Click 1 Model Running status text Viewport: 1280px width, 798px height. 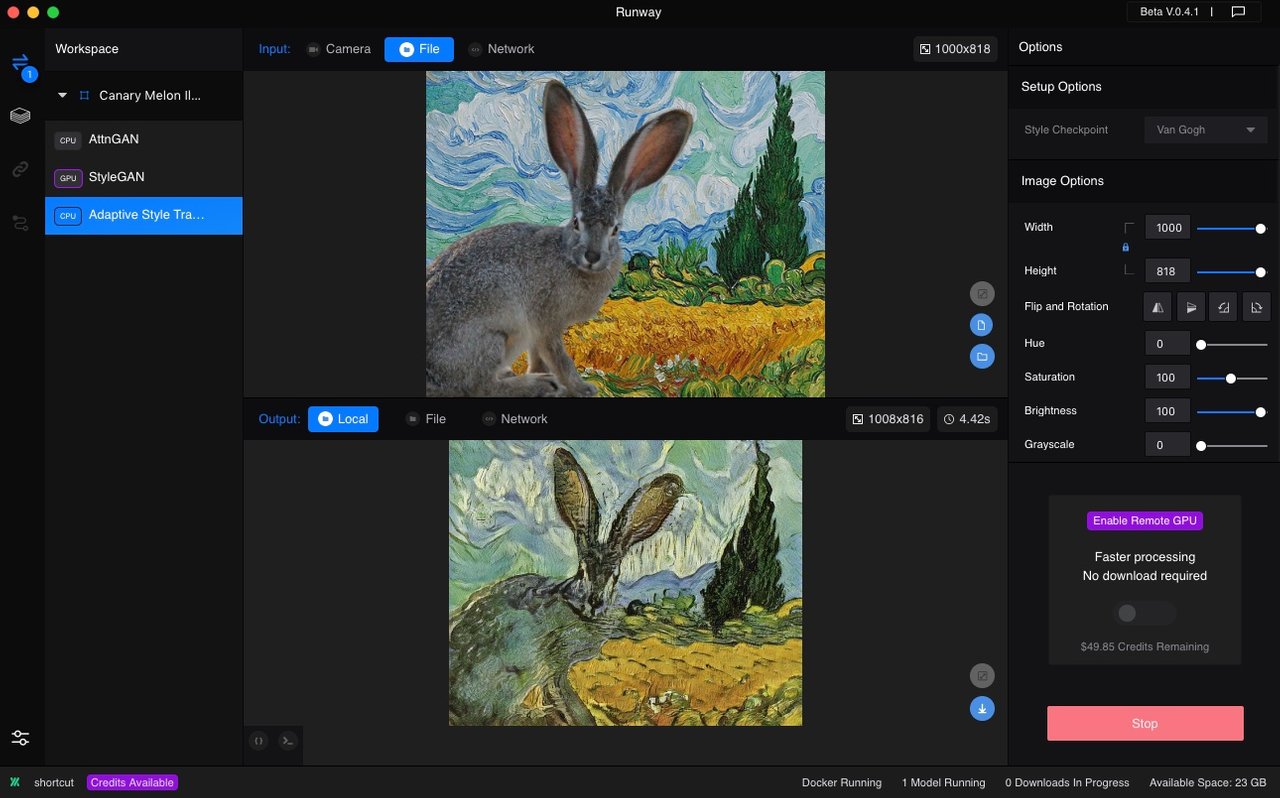tap(943, 783)
